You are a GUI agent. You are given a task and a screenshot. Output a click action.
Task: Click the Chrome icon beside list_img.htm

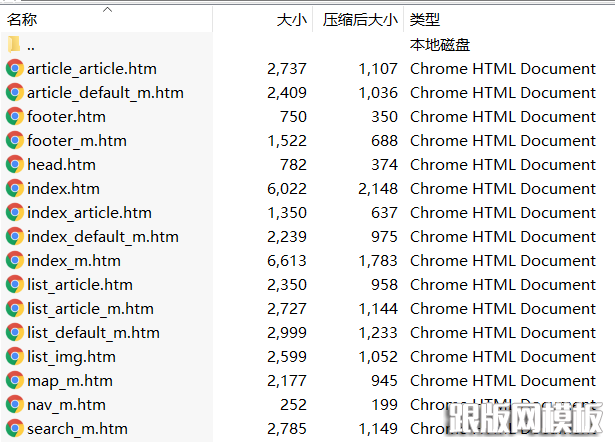tap(15, 357)
